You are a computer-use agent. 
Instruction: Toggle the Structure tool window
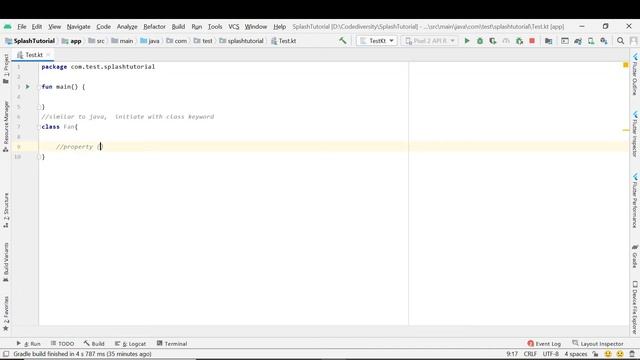(x=6, y=210)
